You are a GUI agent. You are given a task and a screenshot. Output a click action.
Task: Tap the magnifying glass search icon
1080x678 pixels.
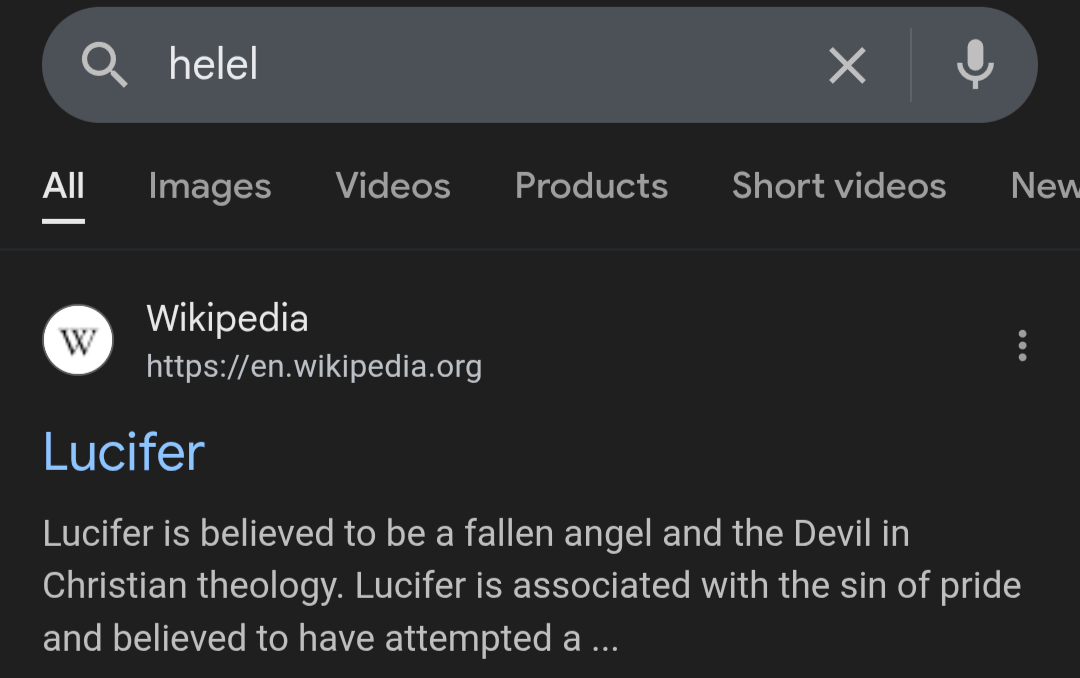click(x=104, y=66)
